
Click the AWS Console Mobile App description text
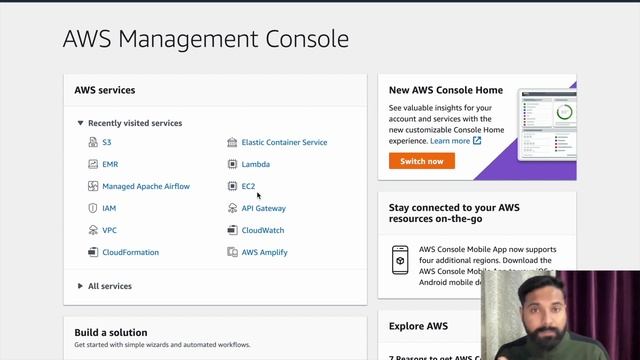pos(488,266)
